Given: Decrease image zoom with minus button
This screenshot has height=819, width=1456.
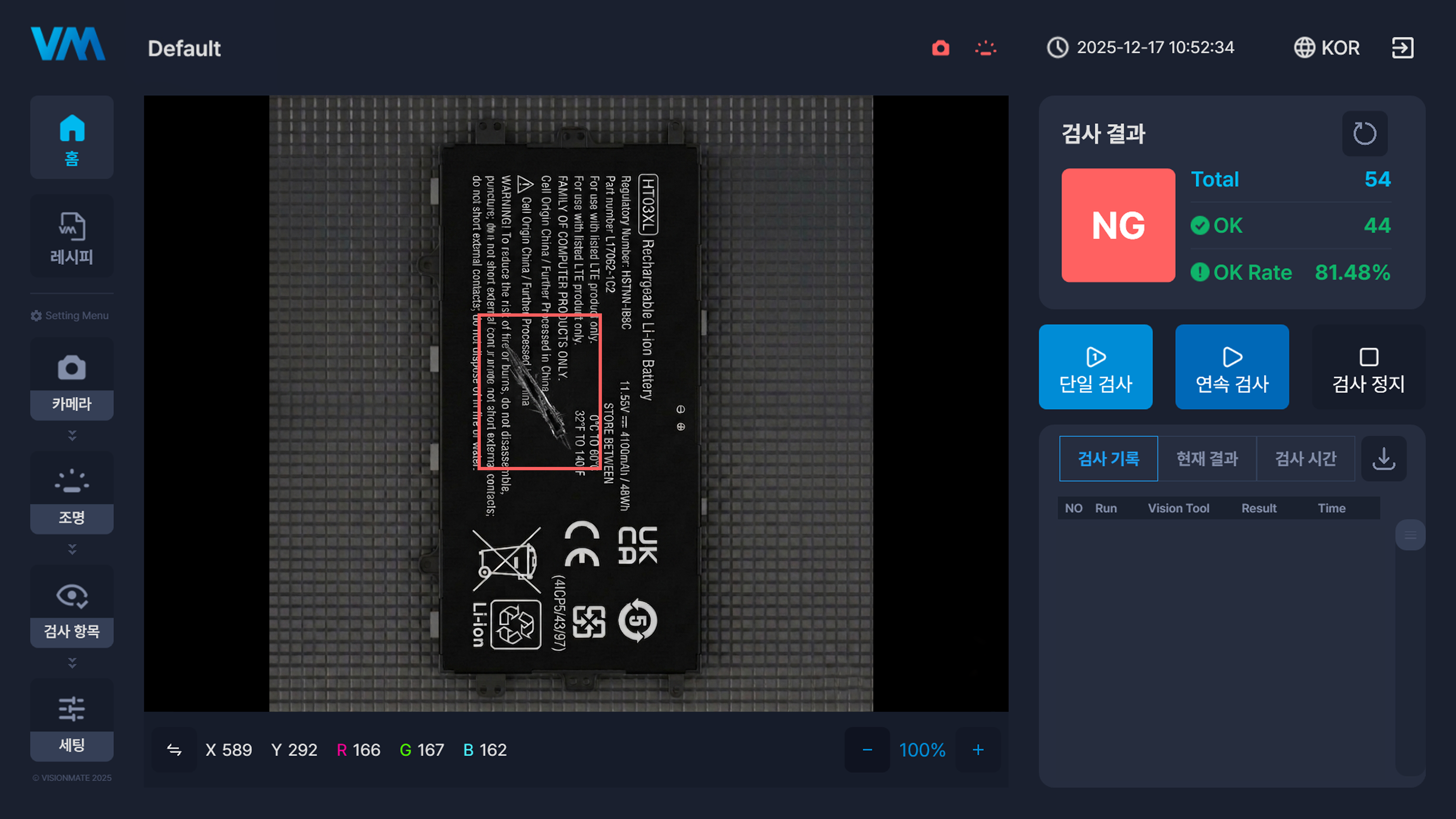Looking at the screenshot, I should (867, 750).
